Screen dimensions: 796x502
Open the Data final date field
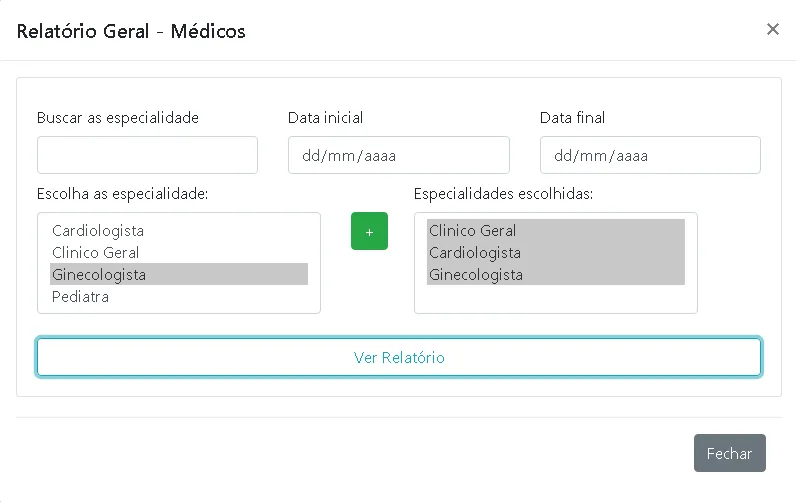[x=650, y=155]
